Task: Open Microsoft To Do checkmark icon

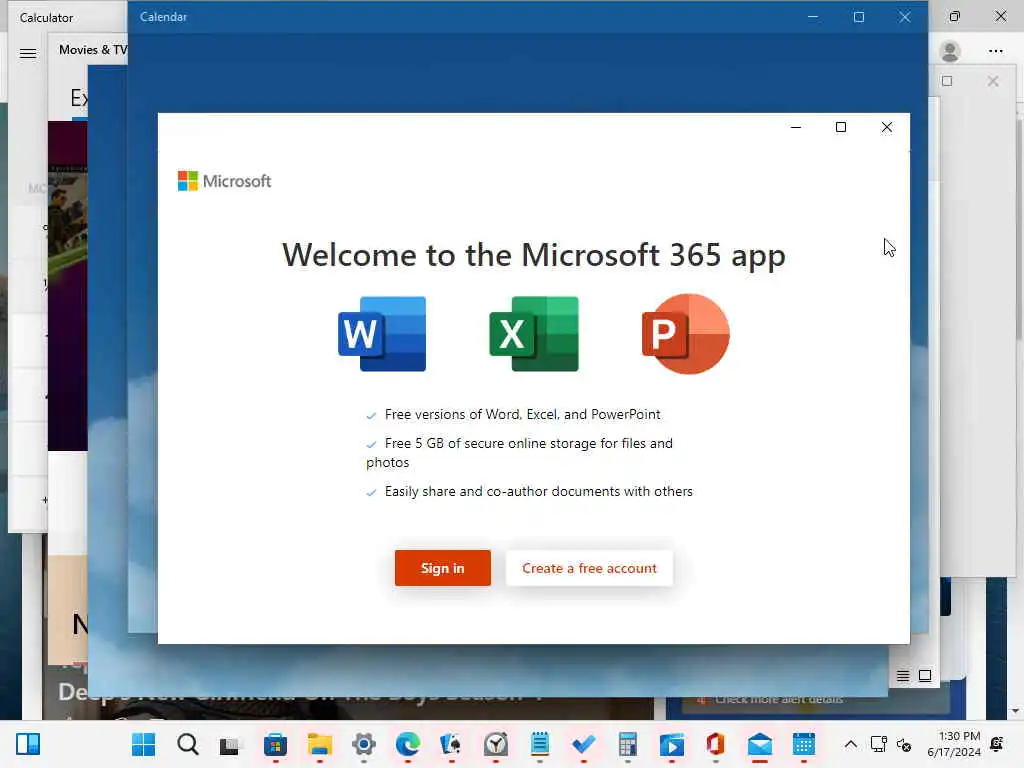Action: click(583, 744)
